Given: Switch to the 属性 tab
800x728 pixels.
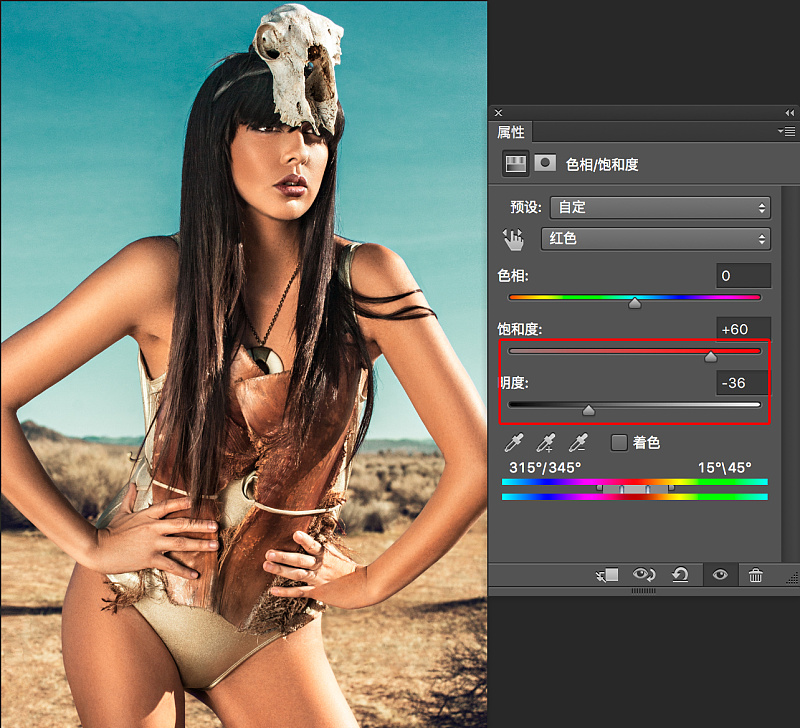Looking at the screenshot, I should 511,132.
